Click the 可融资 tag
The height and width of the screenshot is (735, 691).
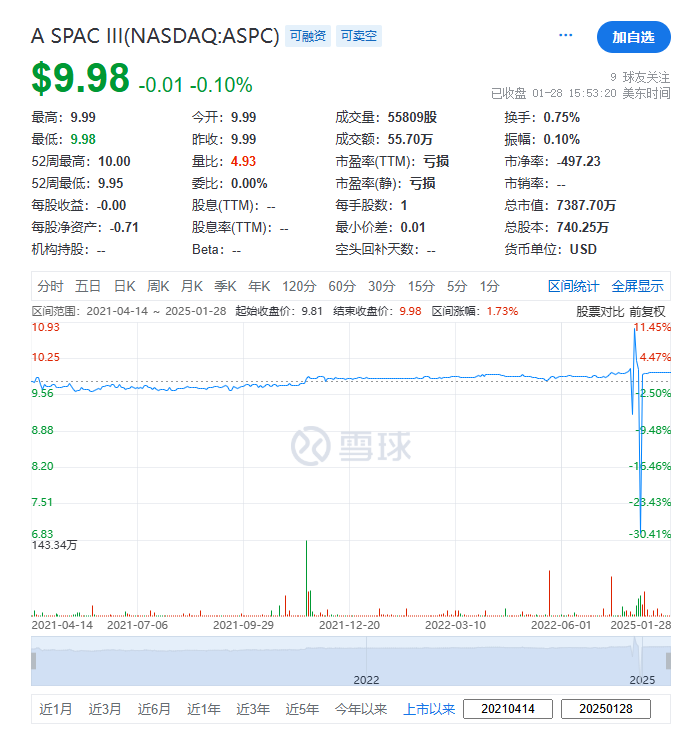tap(308, 36)
